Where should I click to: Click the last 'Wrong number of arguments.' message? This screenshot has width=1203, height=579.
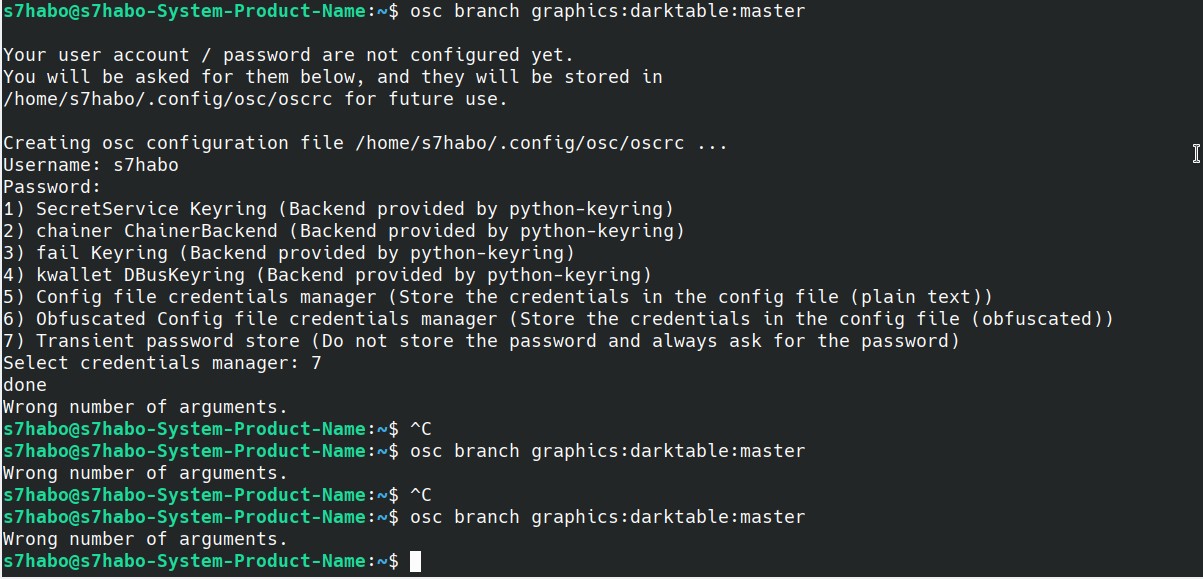pos(145,539)
